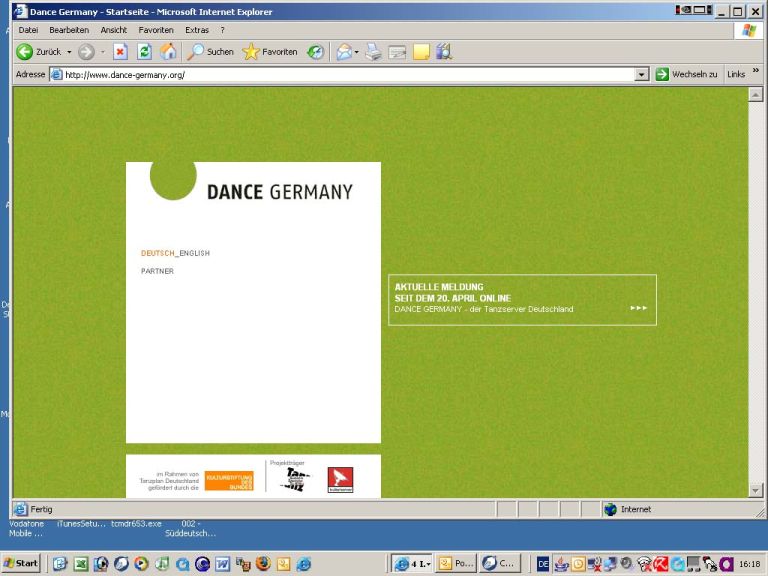Click the Windows flag throbber logo
This screenshot has width=768, height=576.
748,30
